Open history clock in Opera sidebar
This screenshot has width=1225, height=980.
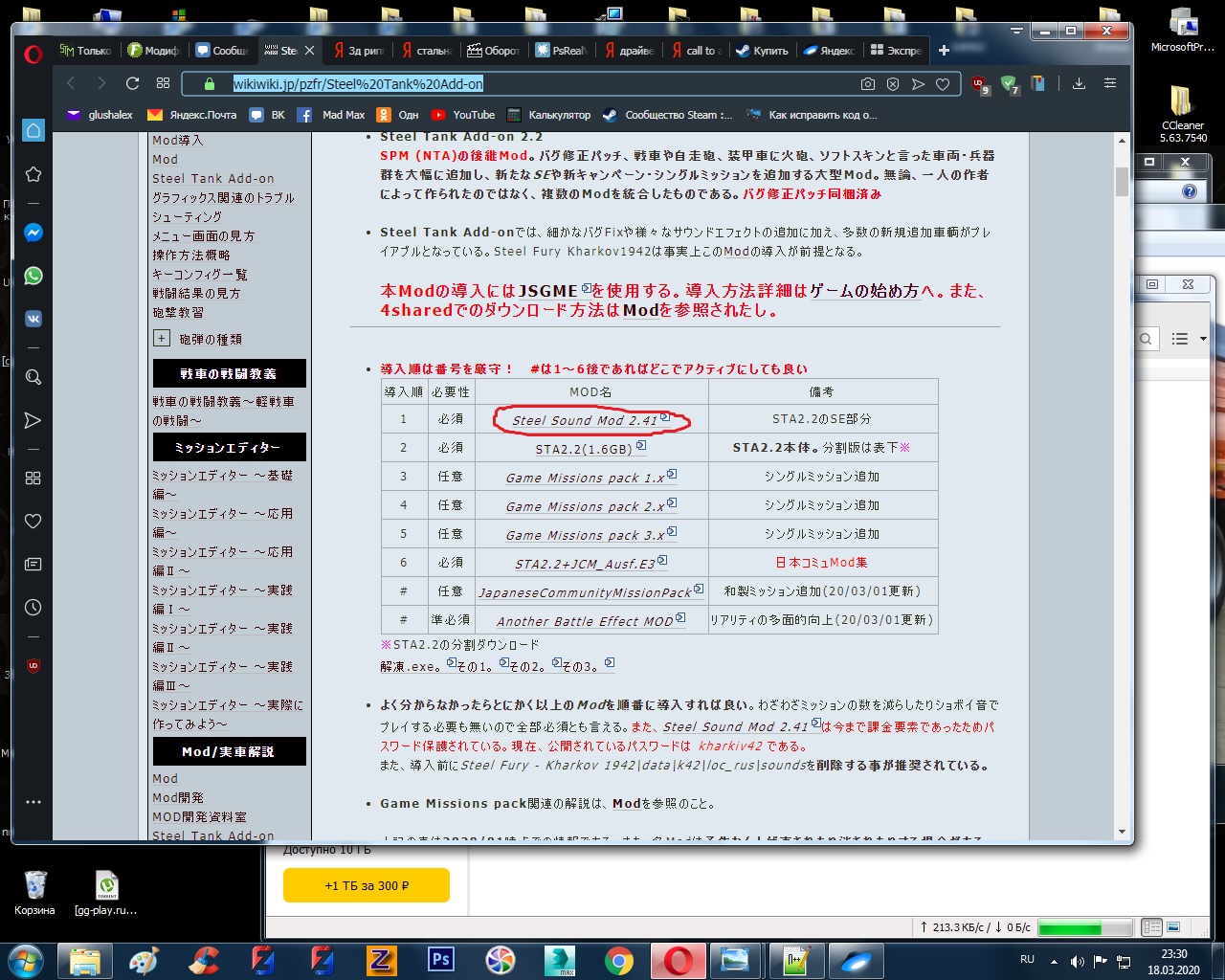point(33,608)
